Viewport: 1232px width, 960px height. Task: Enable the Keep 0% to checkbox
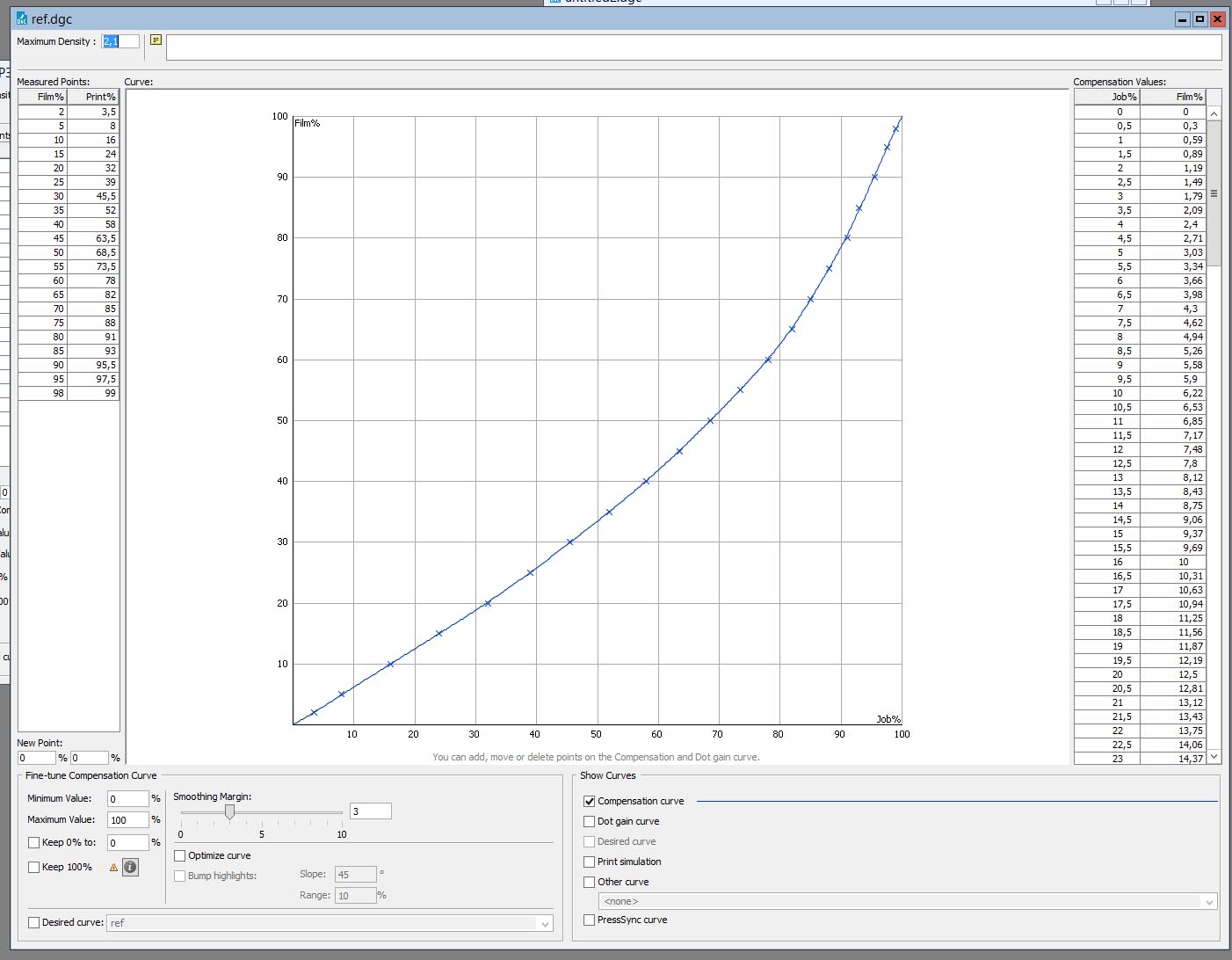(x=34, y=842)
